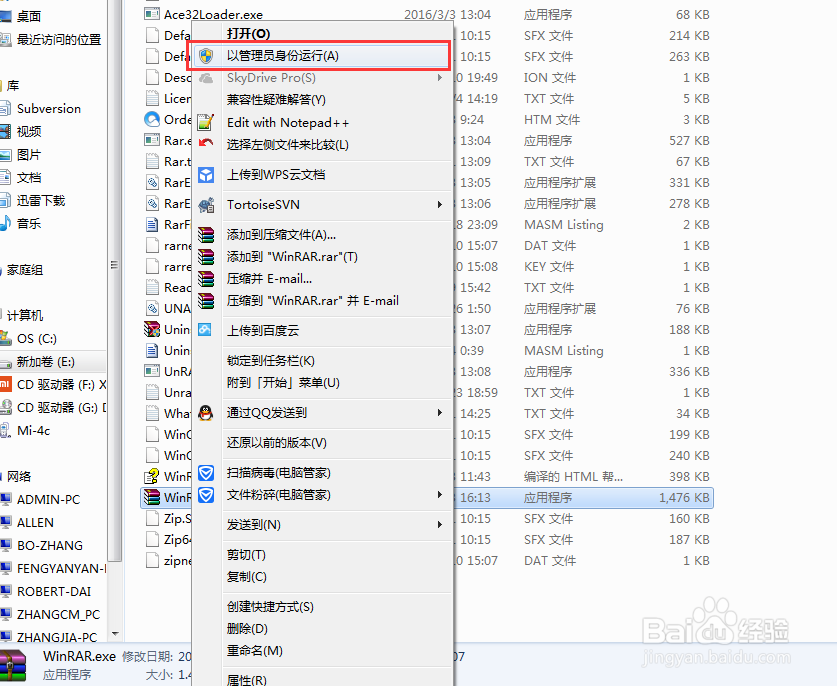The image size is (837, 686).
Task: Select Edit with Notepad++
Action: point(288,123)
